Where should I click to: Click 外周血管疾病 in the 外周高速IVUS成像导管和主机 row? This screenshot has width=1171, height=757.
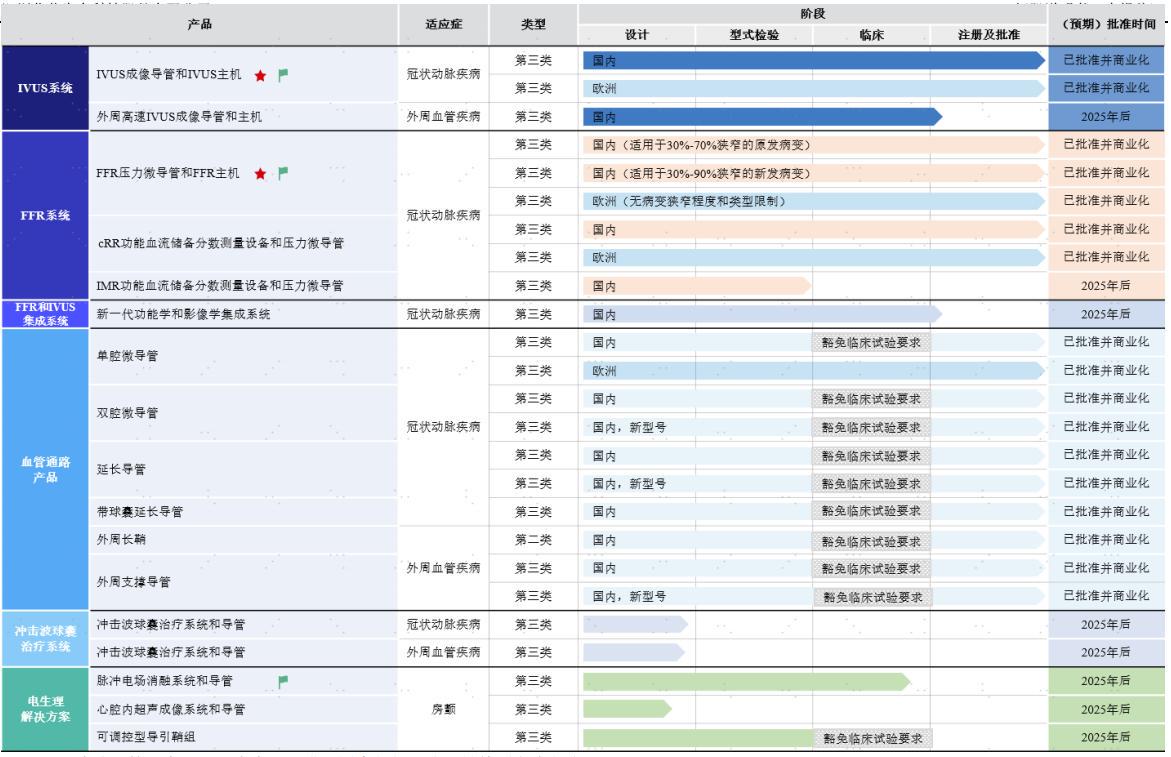pyautogui.click(x=444, y=116)
